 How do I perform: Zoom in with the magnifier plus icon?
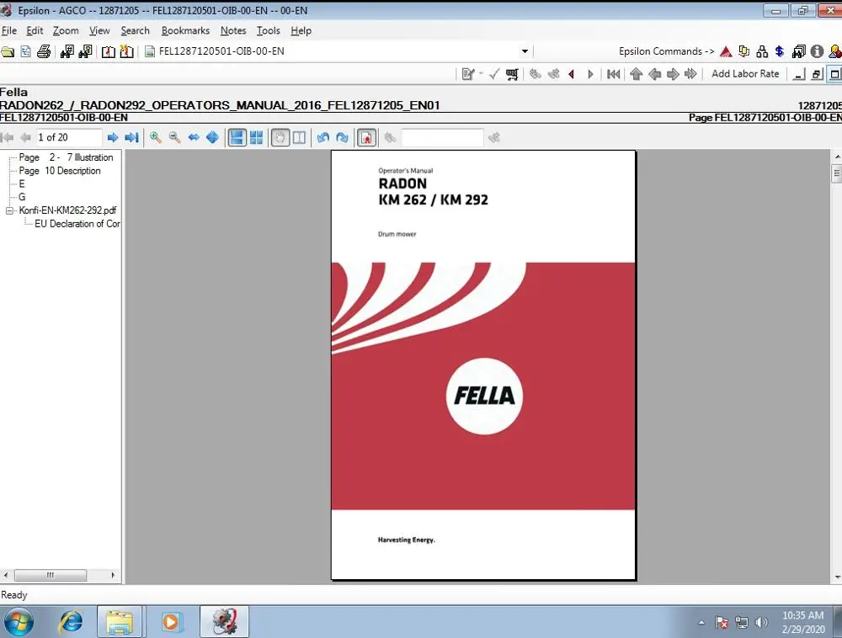point(156,137)
